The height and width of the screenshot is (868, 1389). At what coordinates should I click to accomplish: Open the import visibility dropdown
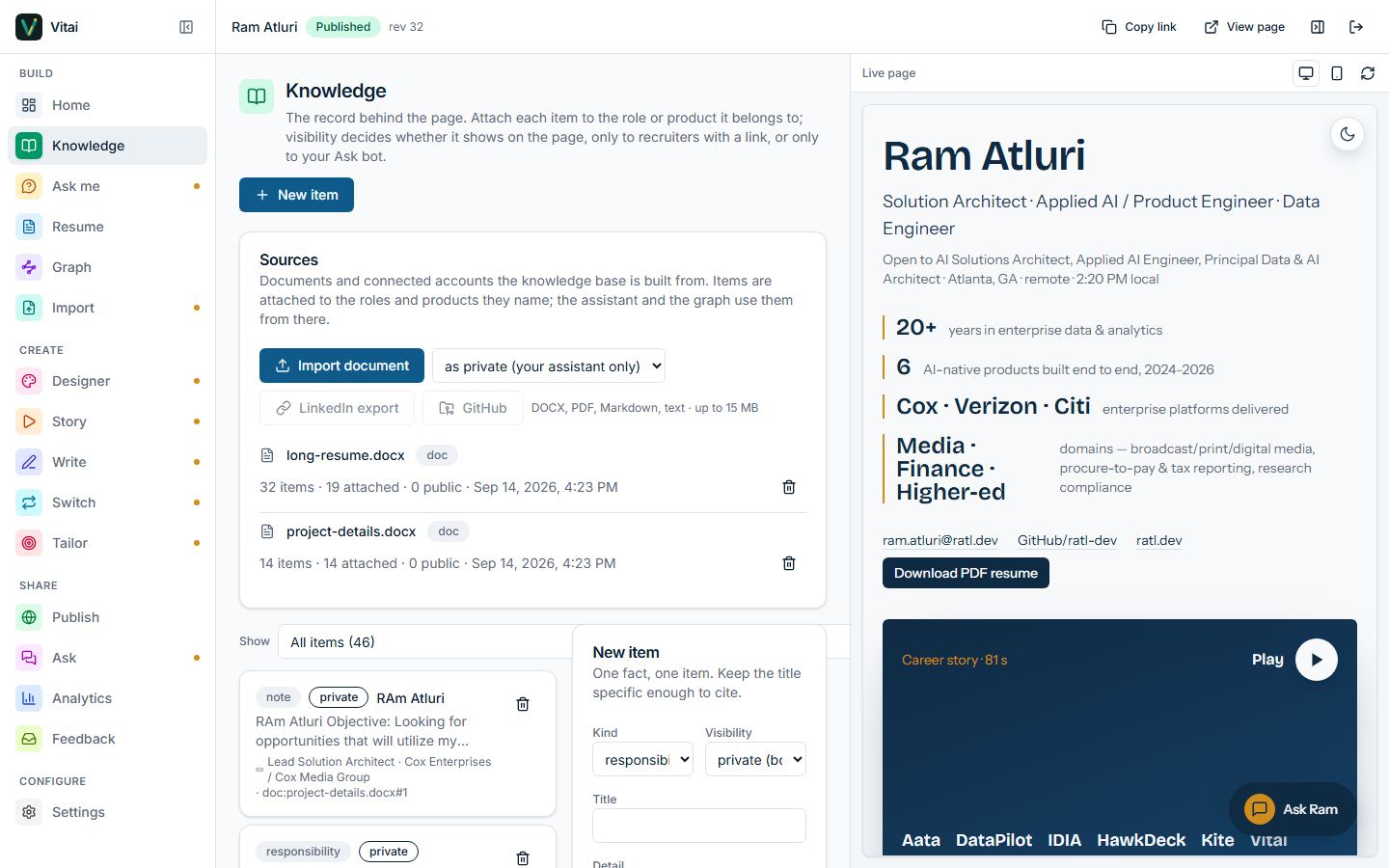[x=549, y=366]
